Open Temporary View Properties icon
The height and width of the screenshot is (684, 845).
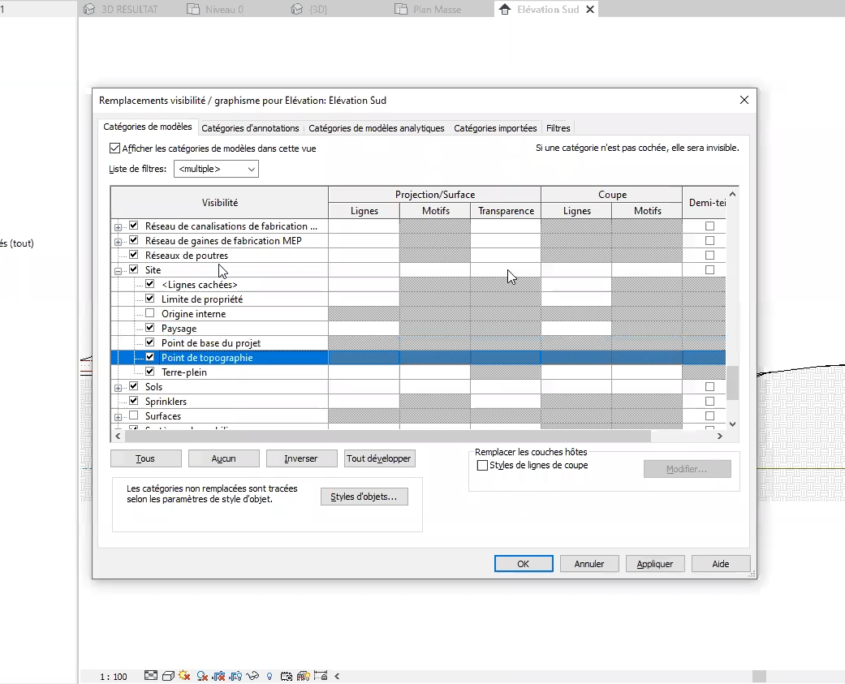(x=286, y=676)
